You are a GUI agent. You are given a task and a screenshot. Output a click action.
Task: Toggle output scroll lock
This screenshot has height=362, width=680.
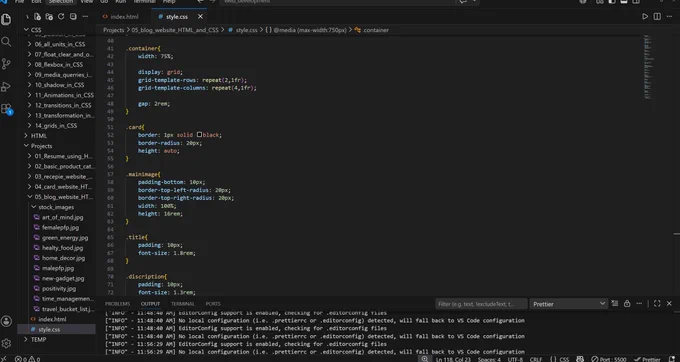pos(627,303)
